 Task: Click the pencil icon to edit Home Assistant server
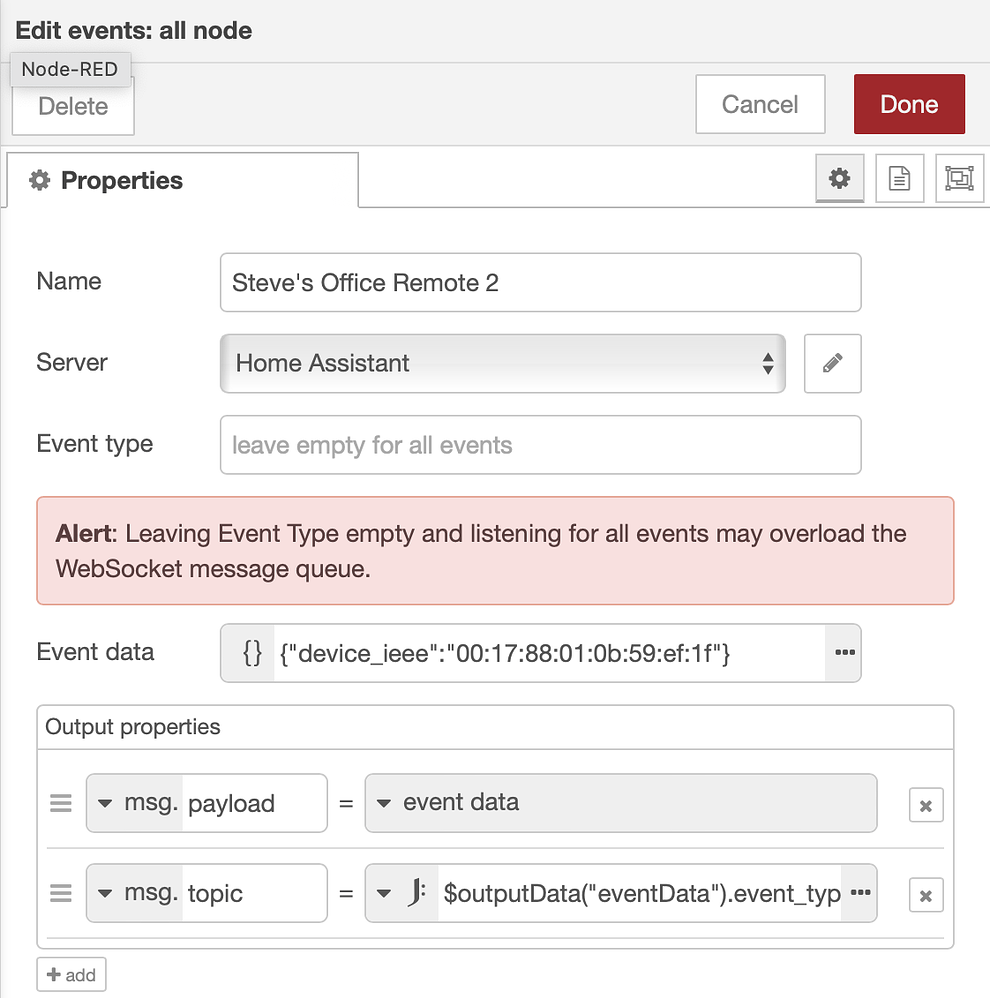833,363
